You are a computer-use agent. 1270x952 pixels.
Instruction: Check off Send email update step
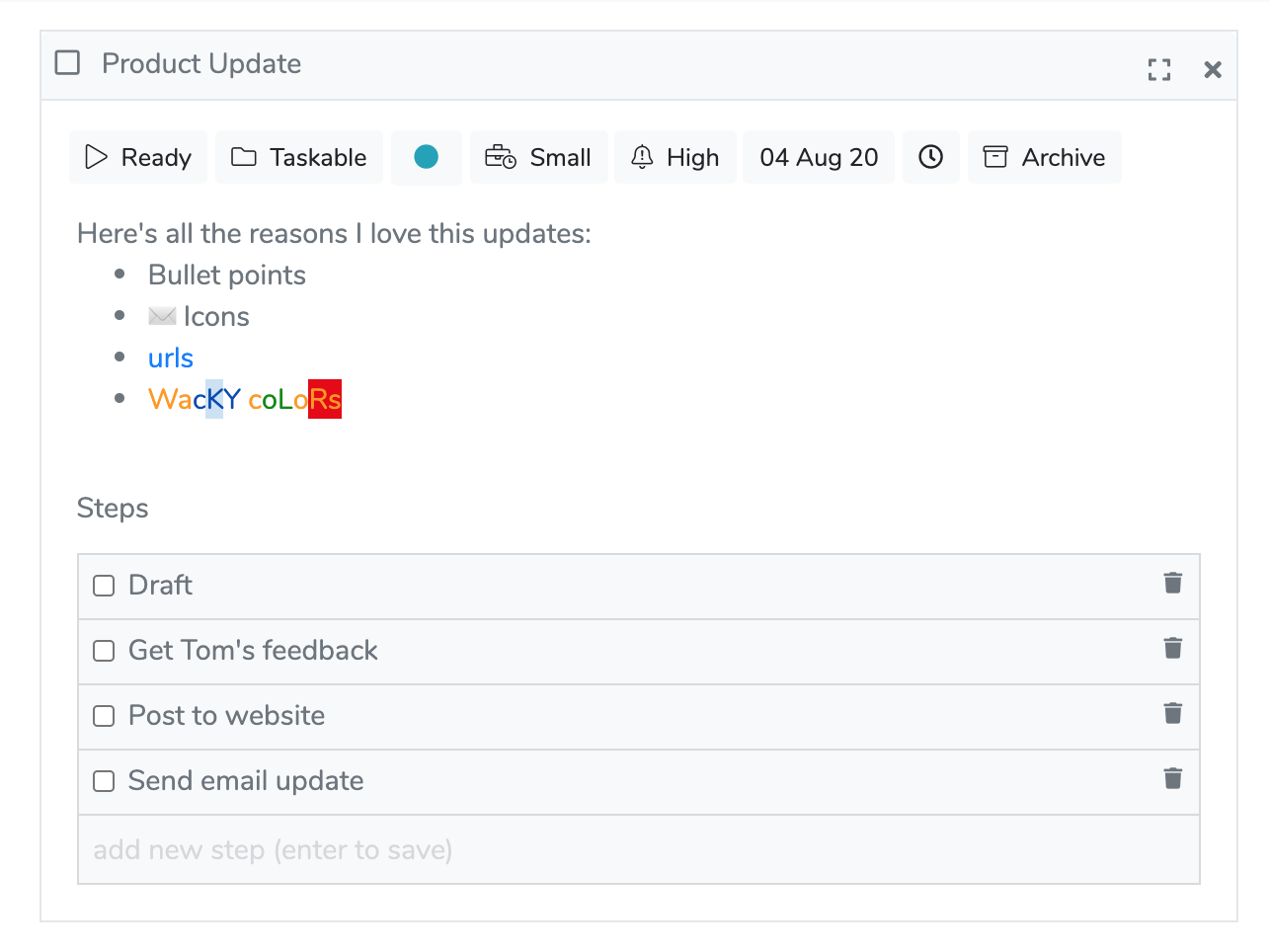pos(104,781)
